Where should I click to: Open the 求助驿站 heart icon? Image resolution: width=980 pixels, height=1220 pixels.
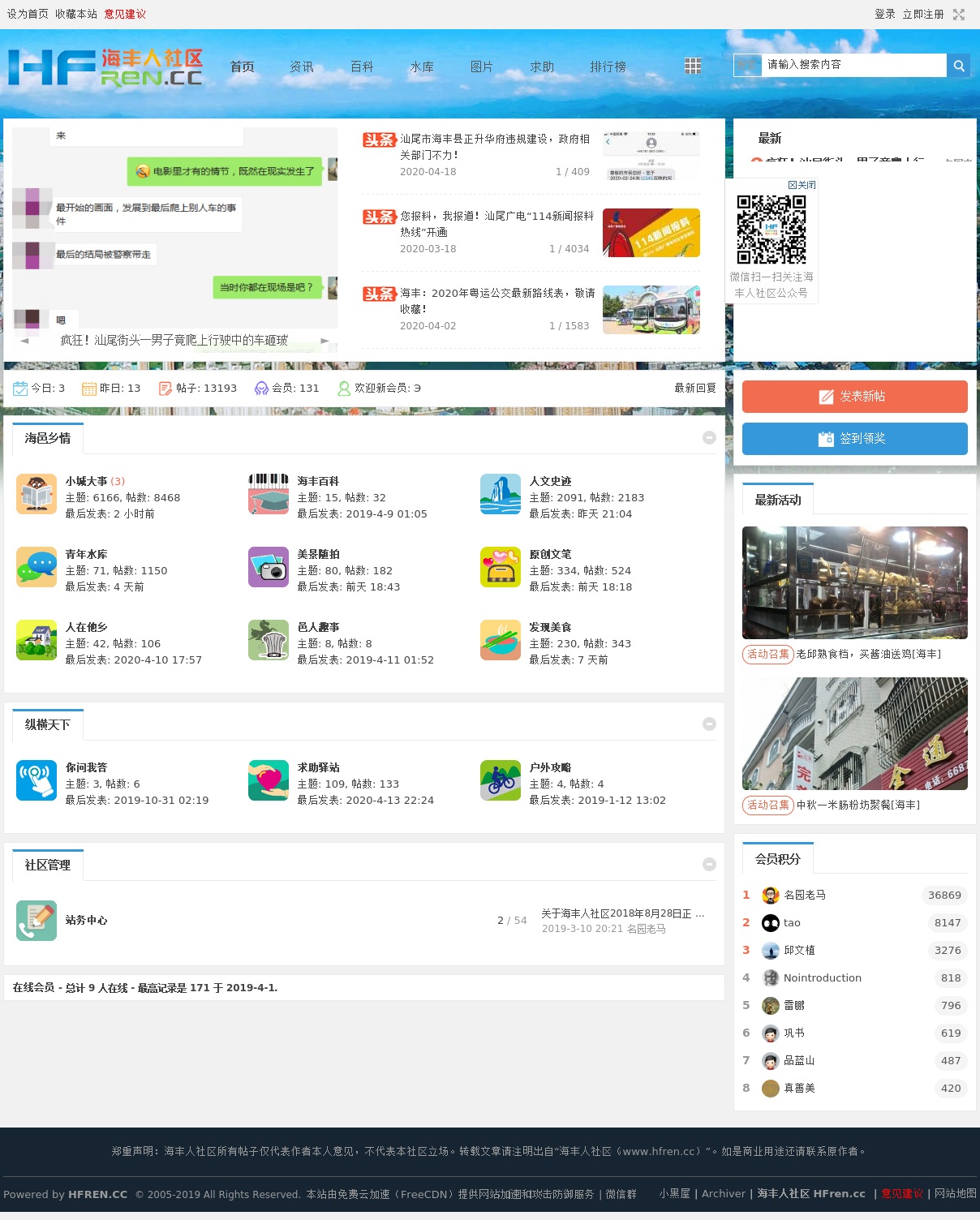pyautogui.click(x=269, y=780)
